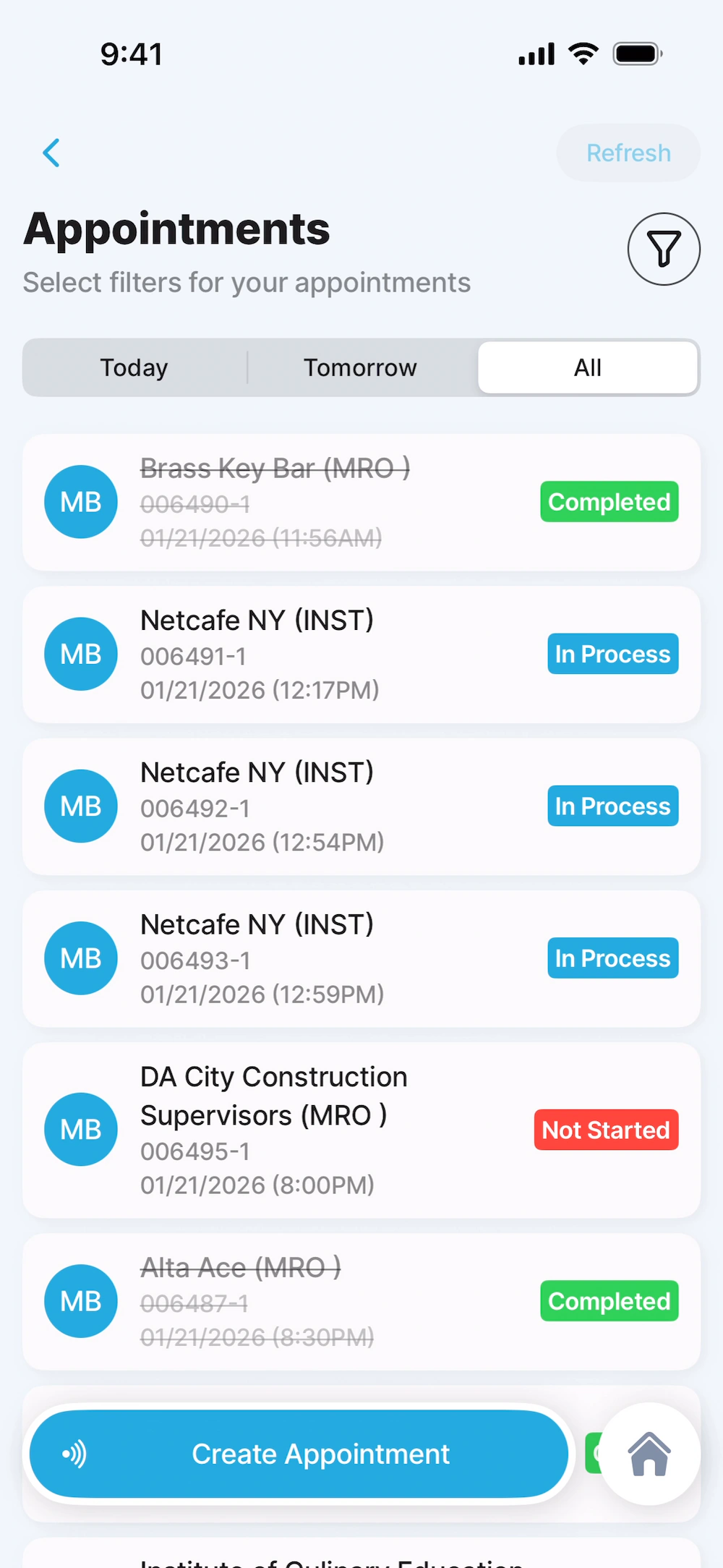The width and height of the screenshot is (723, 1568).
Task: Tap Completed badge on Alta Ace
Action: point(609,1301)
